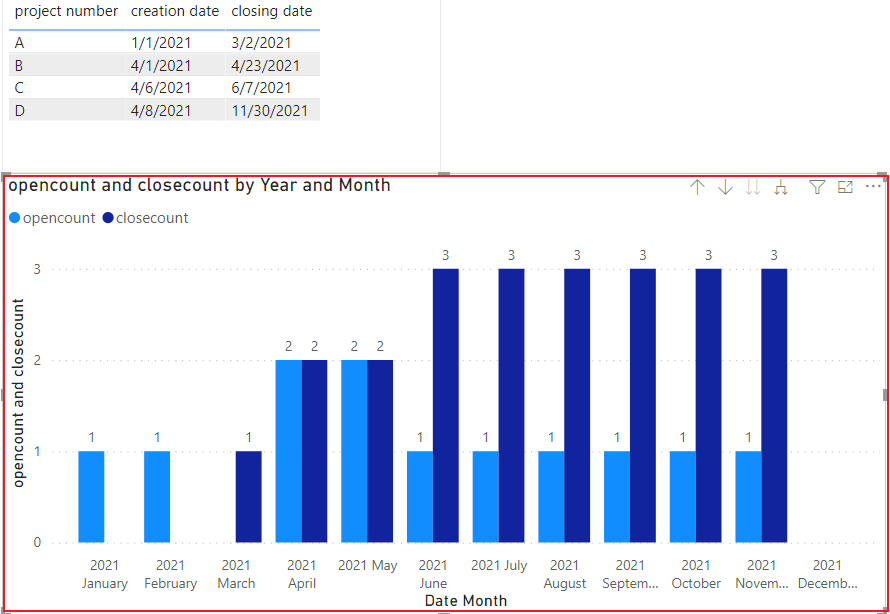Screen dimensions: 890x614
Task: Open the More options ellipsis menu
Action: [x=873, y=186]
